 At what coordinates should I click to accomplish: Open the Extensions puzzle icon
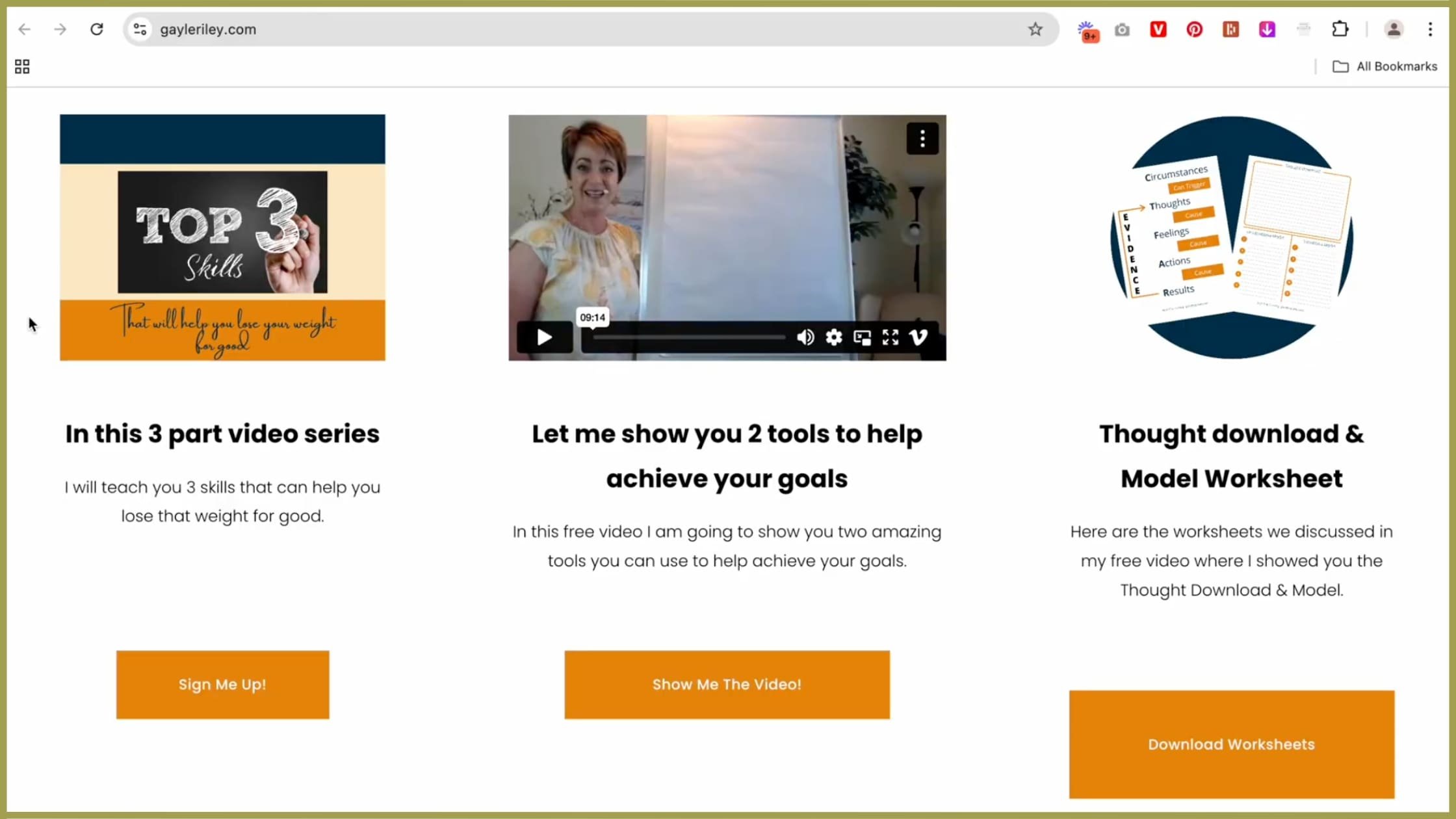coord(1340,29)
